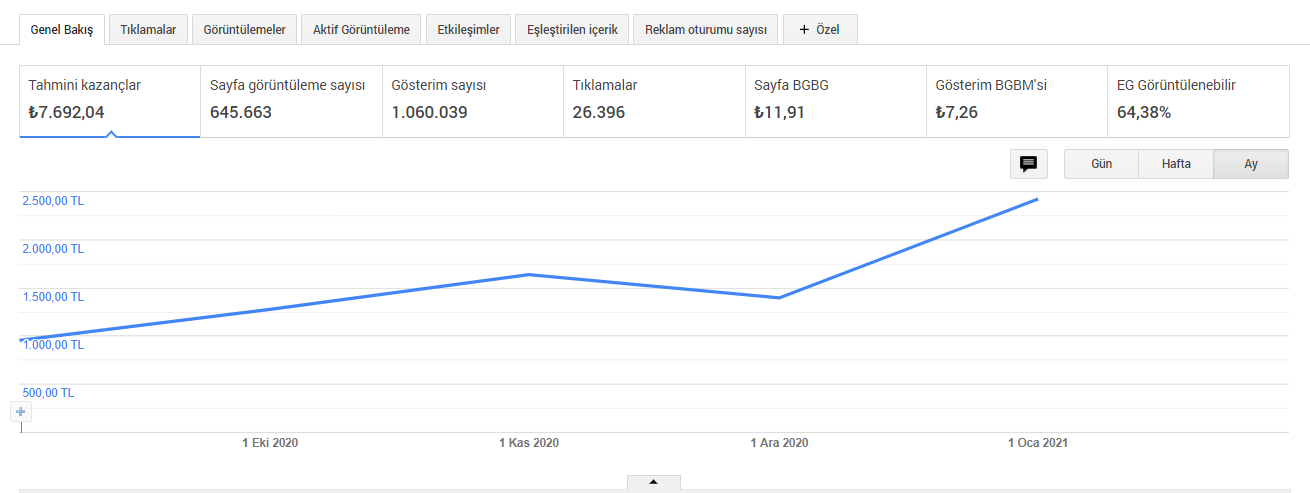Click the chart annotations comment icon
Screen dimensions: 1310x493
tap(1028, 164)
